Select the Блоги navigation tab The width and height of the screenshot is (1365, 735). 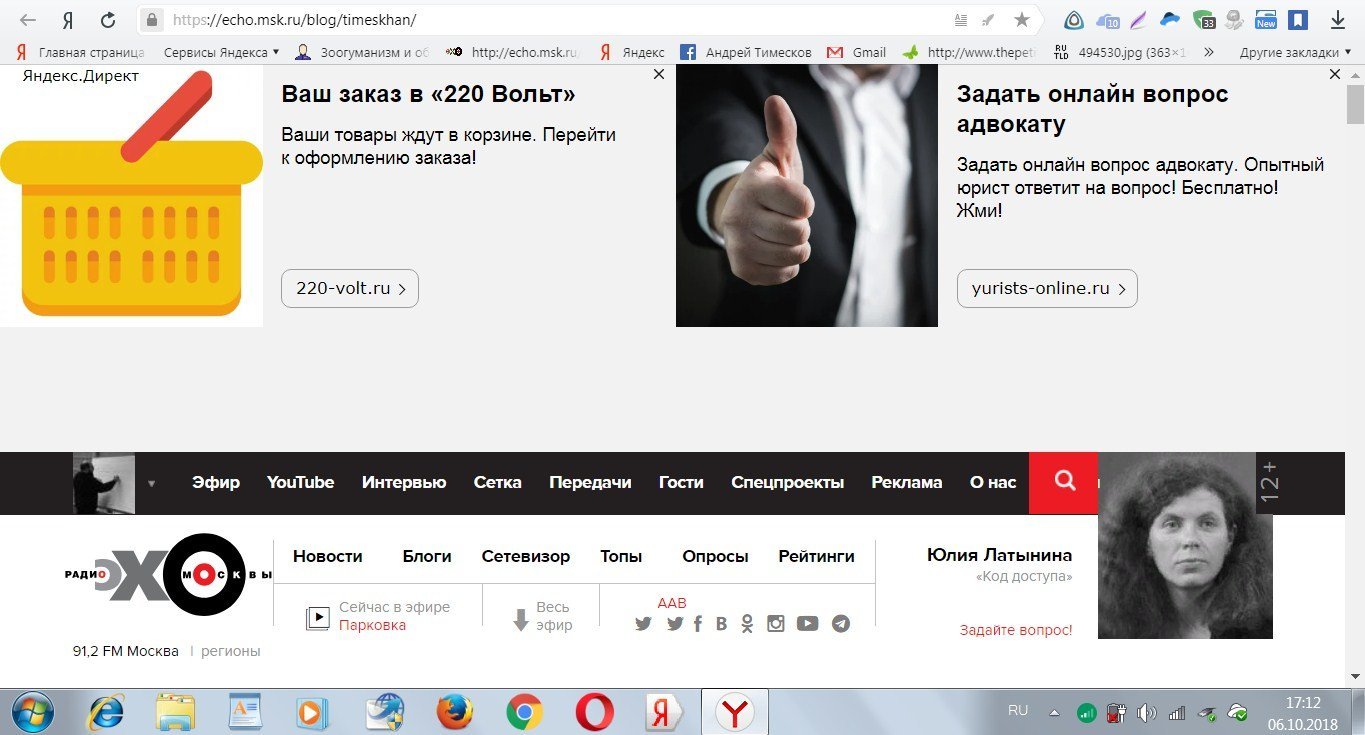(427, 556)
